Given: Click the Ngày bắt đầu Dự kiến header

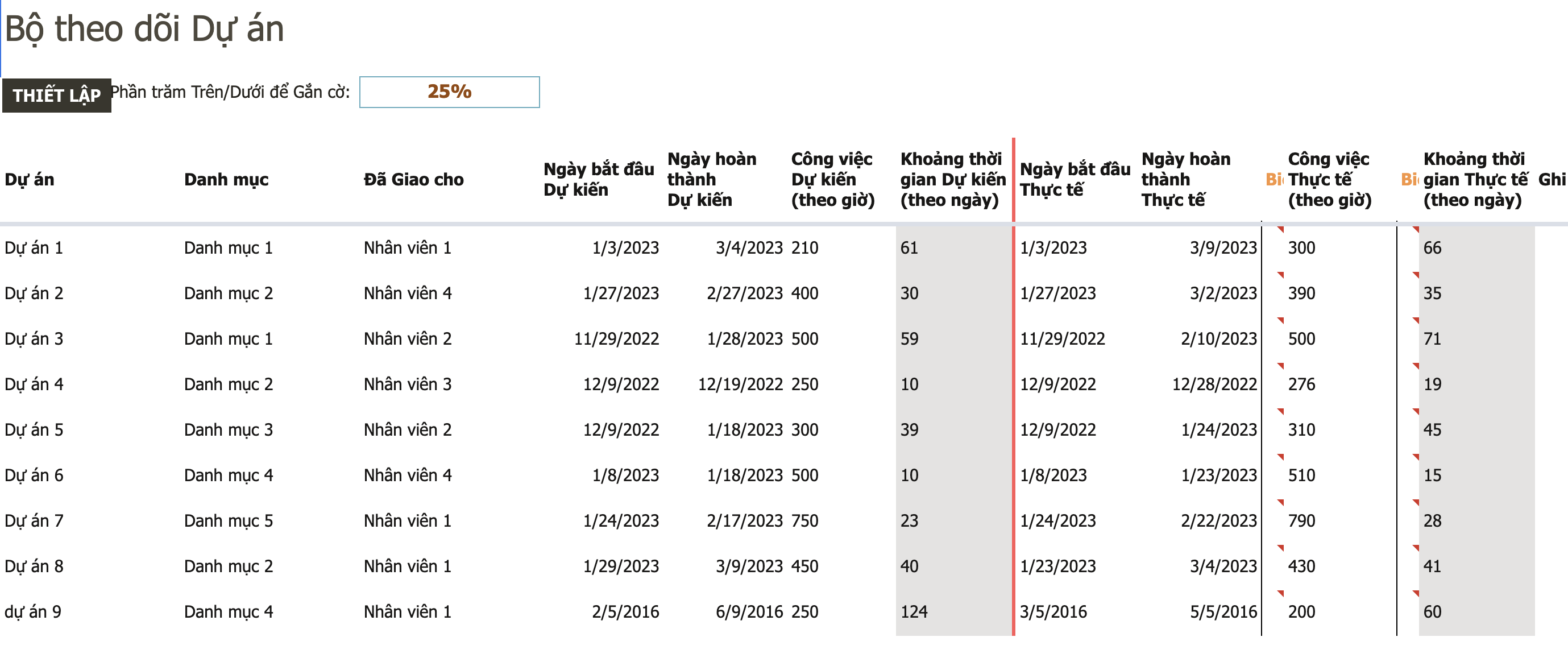Looking at the screenshot, I should pyautogui.click(x=599, y=179).
